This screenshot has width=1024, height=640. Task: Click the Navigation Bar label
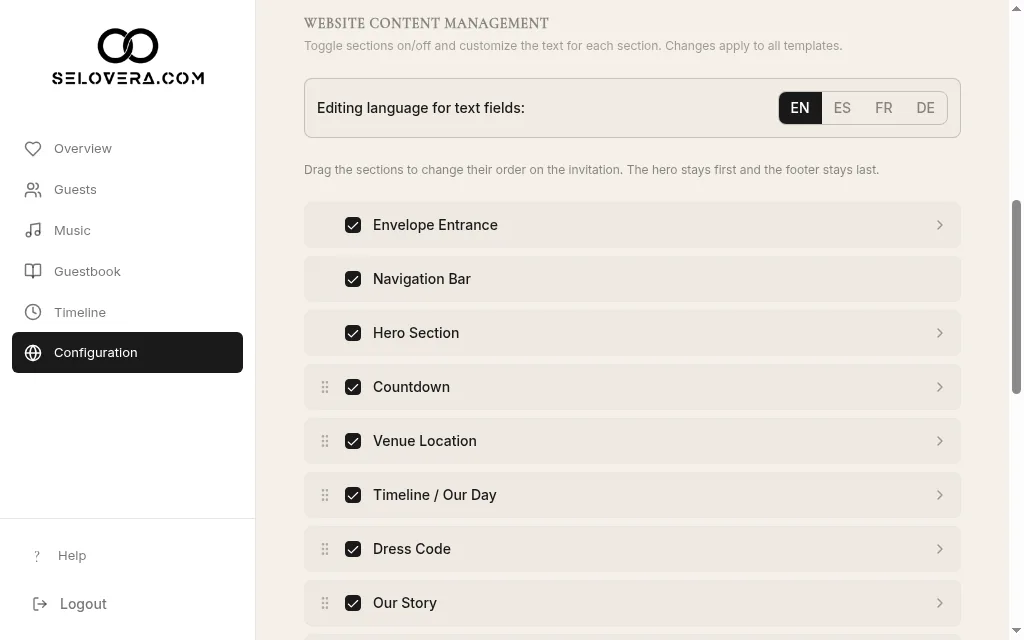[421, 280]
